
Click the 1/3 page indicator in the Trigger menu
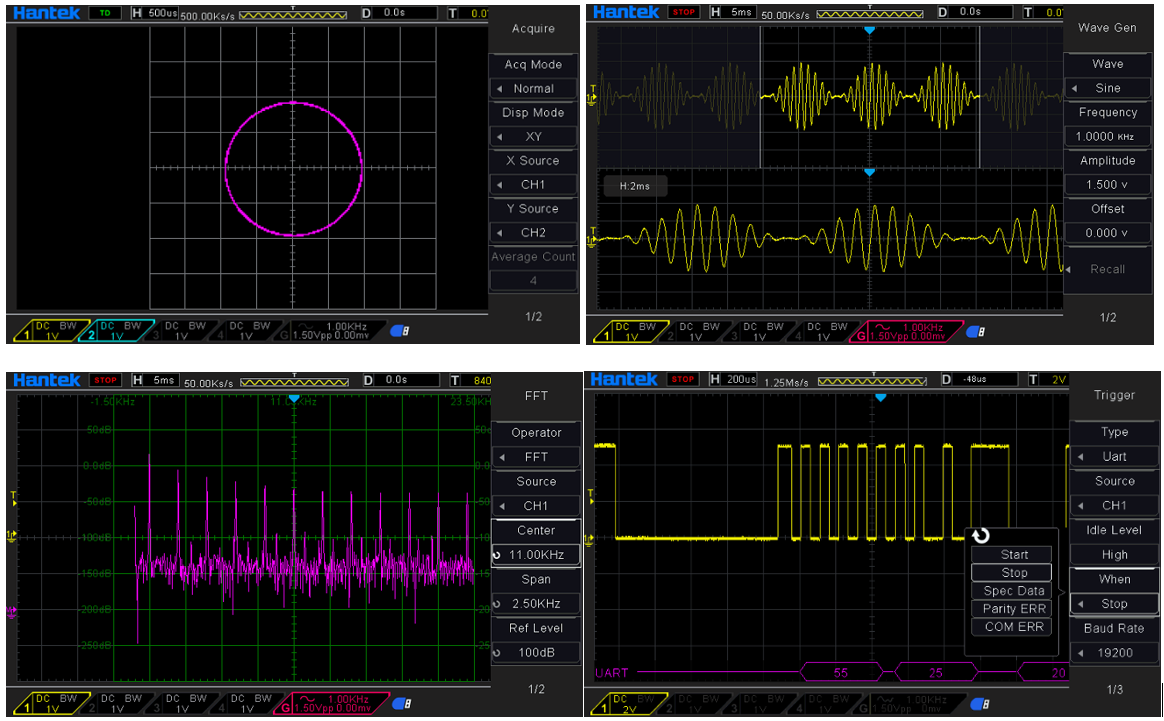[x=1114, y=690]
